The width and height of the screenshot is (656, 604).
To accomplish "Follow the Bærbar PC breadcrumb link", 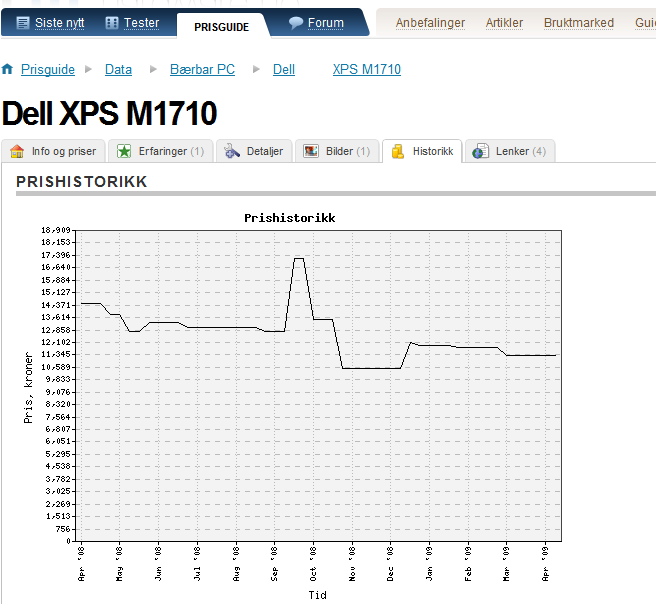I will coord(202,69).
